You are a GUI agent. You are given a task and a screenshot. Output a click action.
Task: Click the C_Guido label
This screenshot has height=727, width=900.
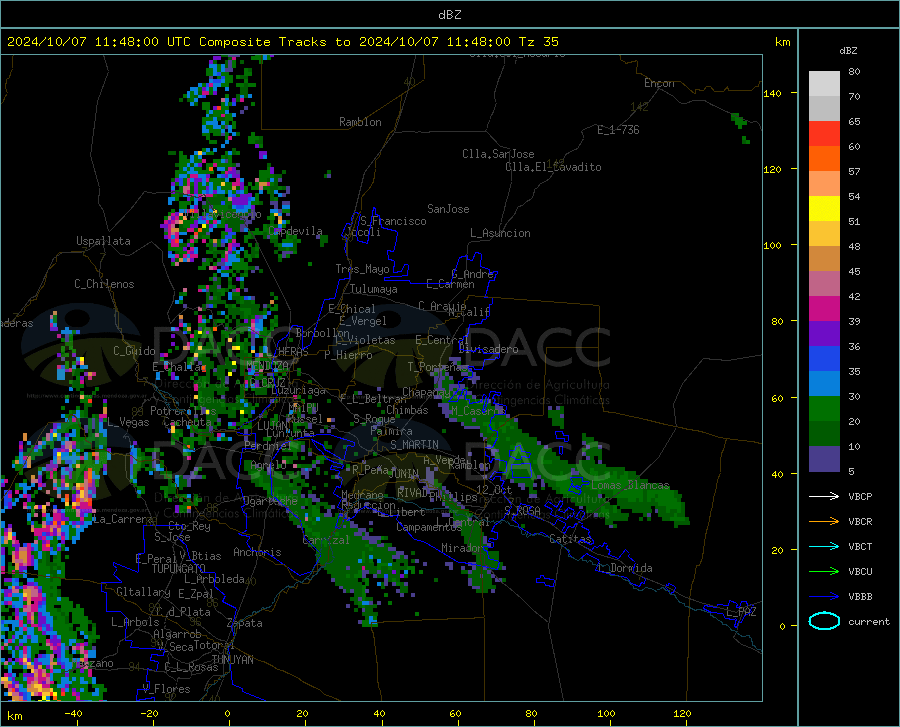(134, 351)
